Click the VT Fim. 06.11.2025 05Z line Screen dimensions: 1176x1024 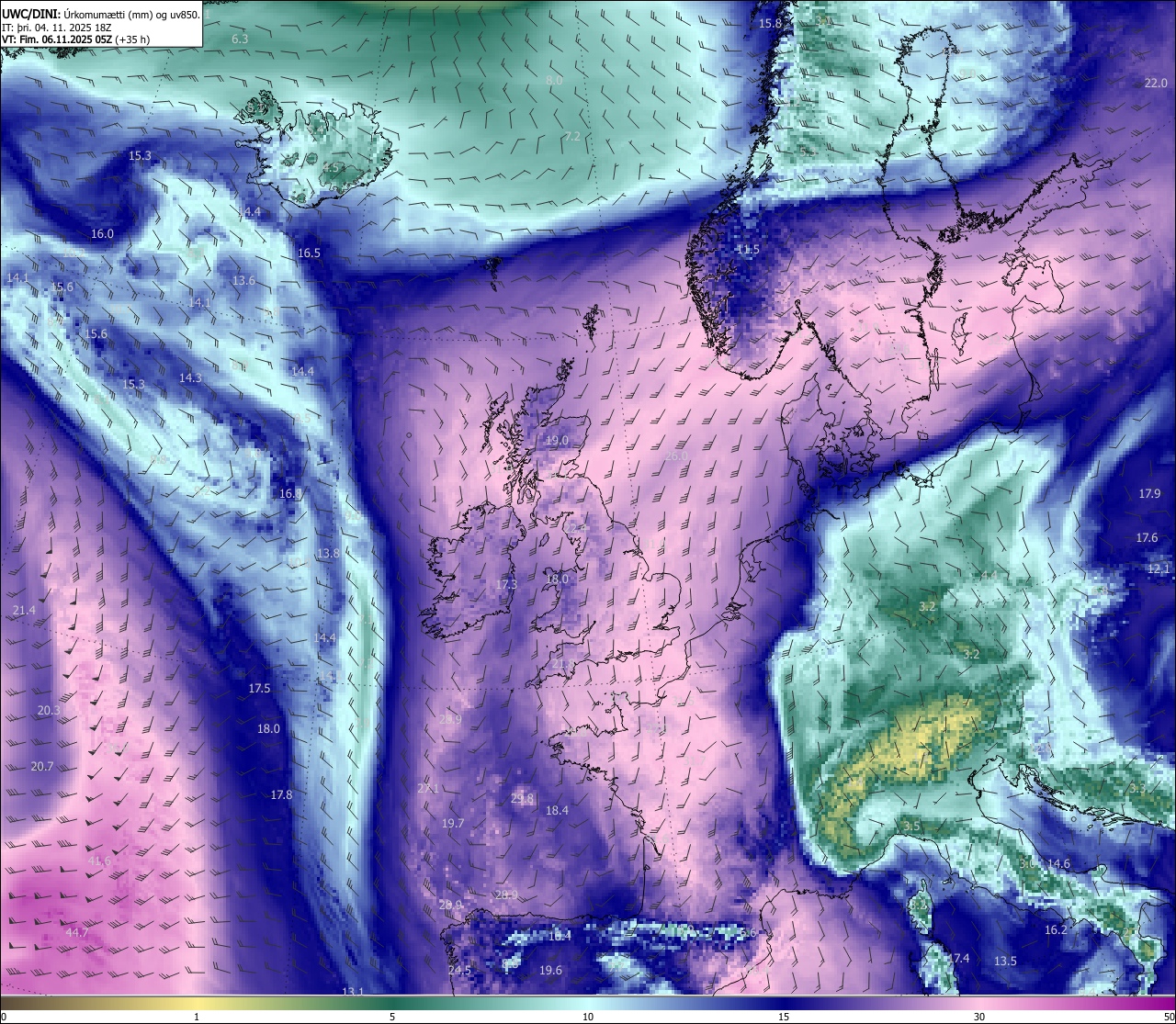75,39
